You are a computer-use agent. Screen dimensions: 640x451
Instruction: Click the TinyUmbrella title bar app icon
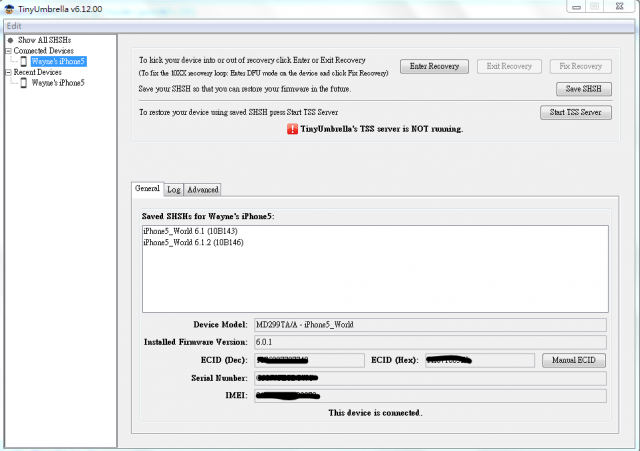pyautogui.click(x=9, y=9)
